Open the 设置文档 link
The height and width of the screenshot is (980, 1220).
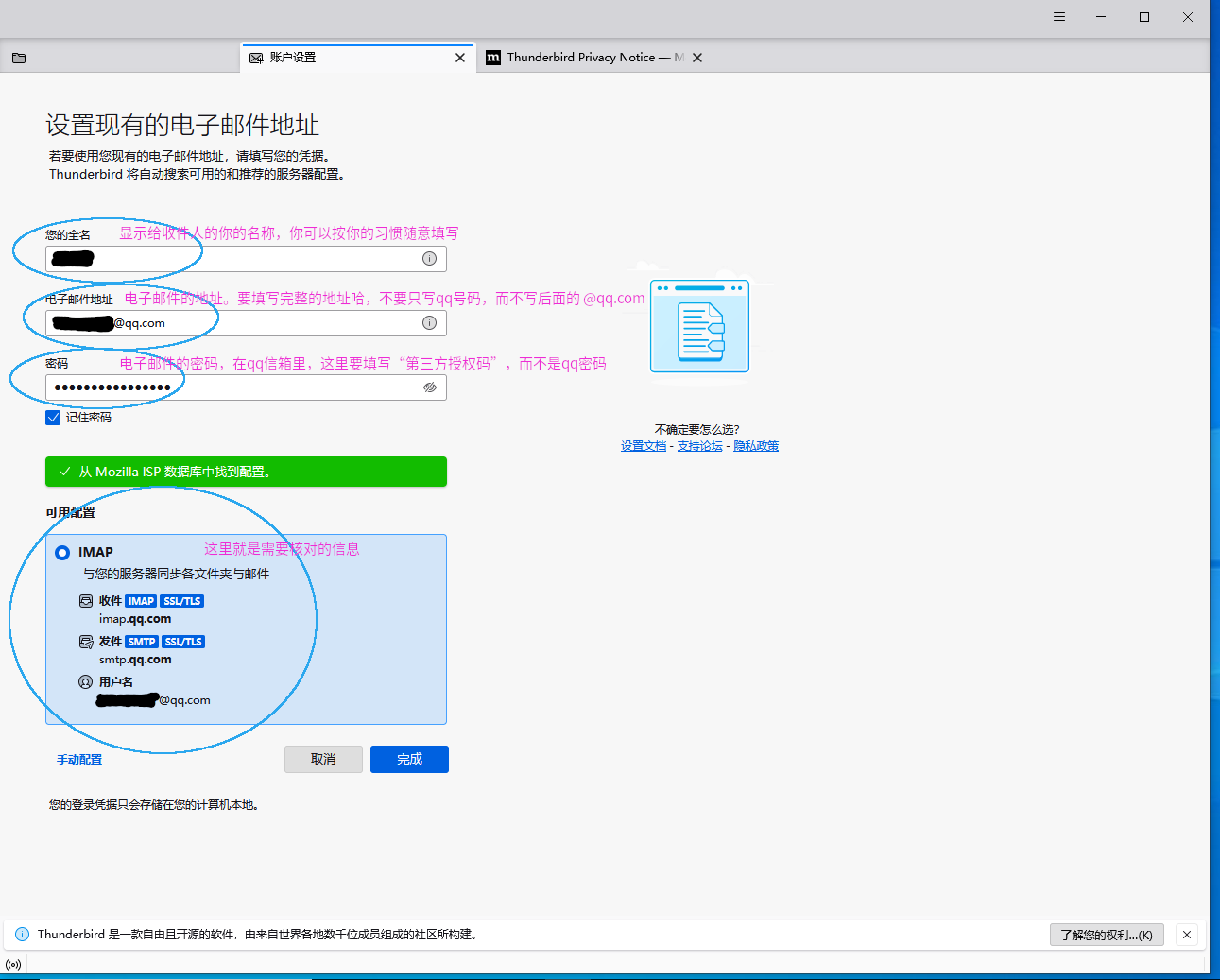(x=644, y=446)
